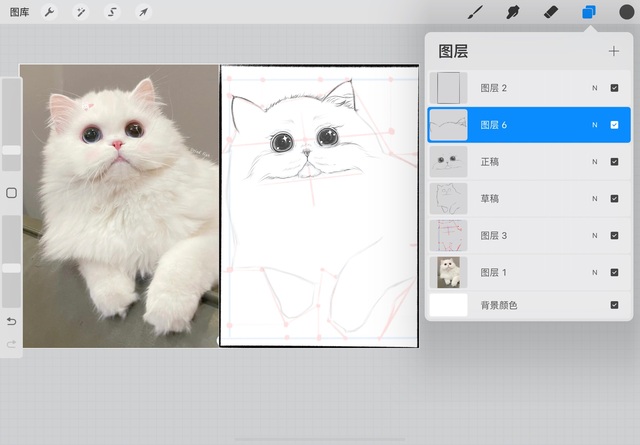Select the Transform arrow tool
This screenshot has width=640, height=445.
pos(143,12)
